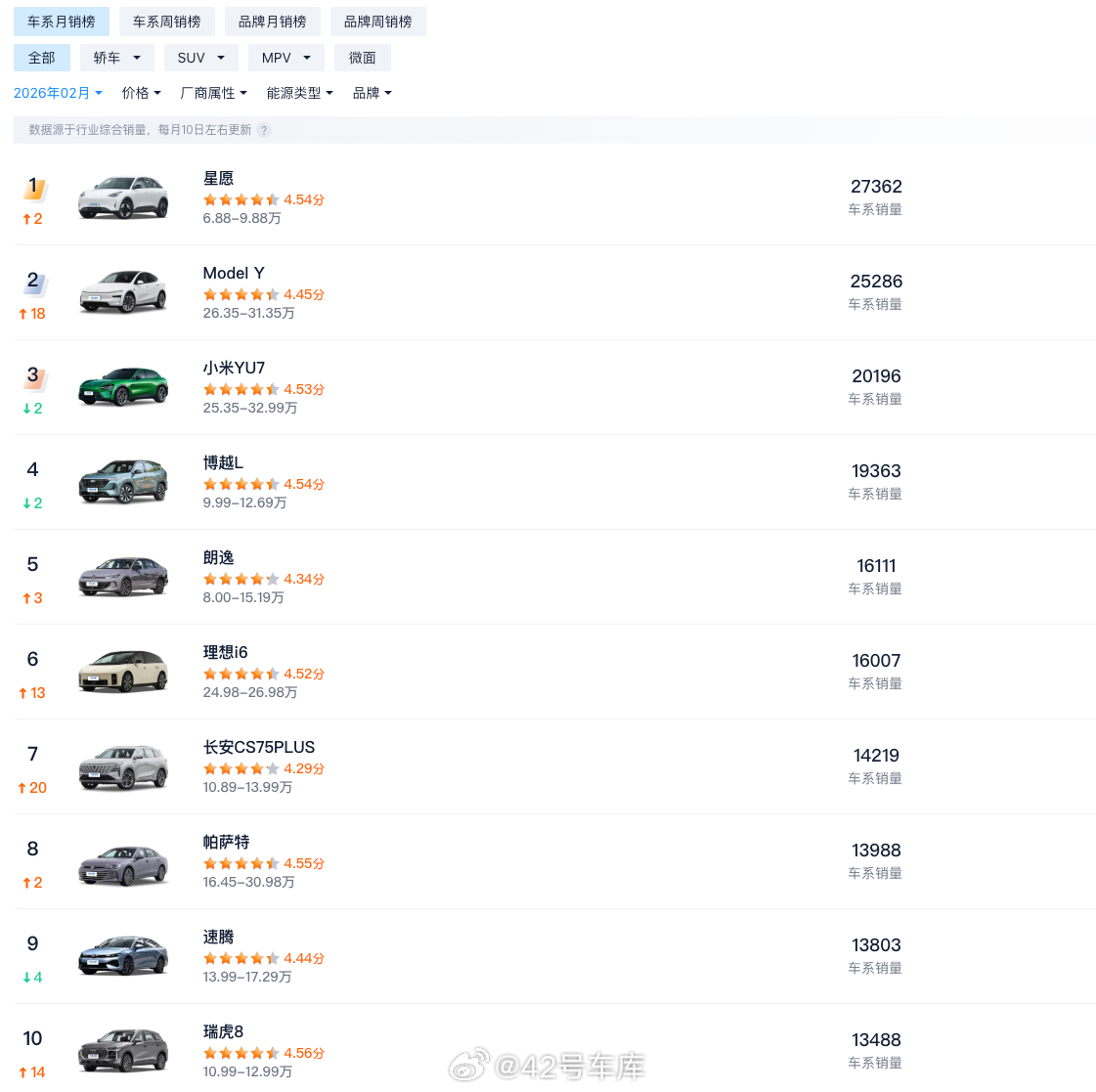The image size is (1096, 1092).
Task: Click the 瑞虎8 star rating icons
Action: (241, 1053)
